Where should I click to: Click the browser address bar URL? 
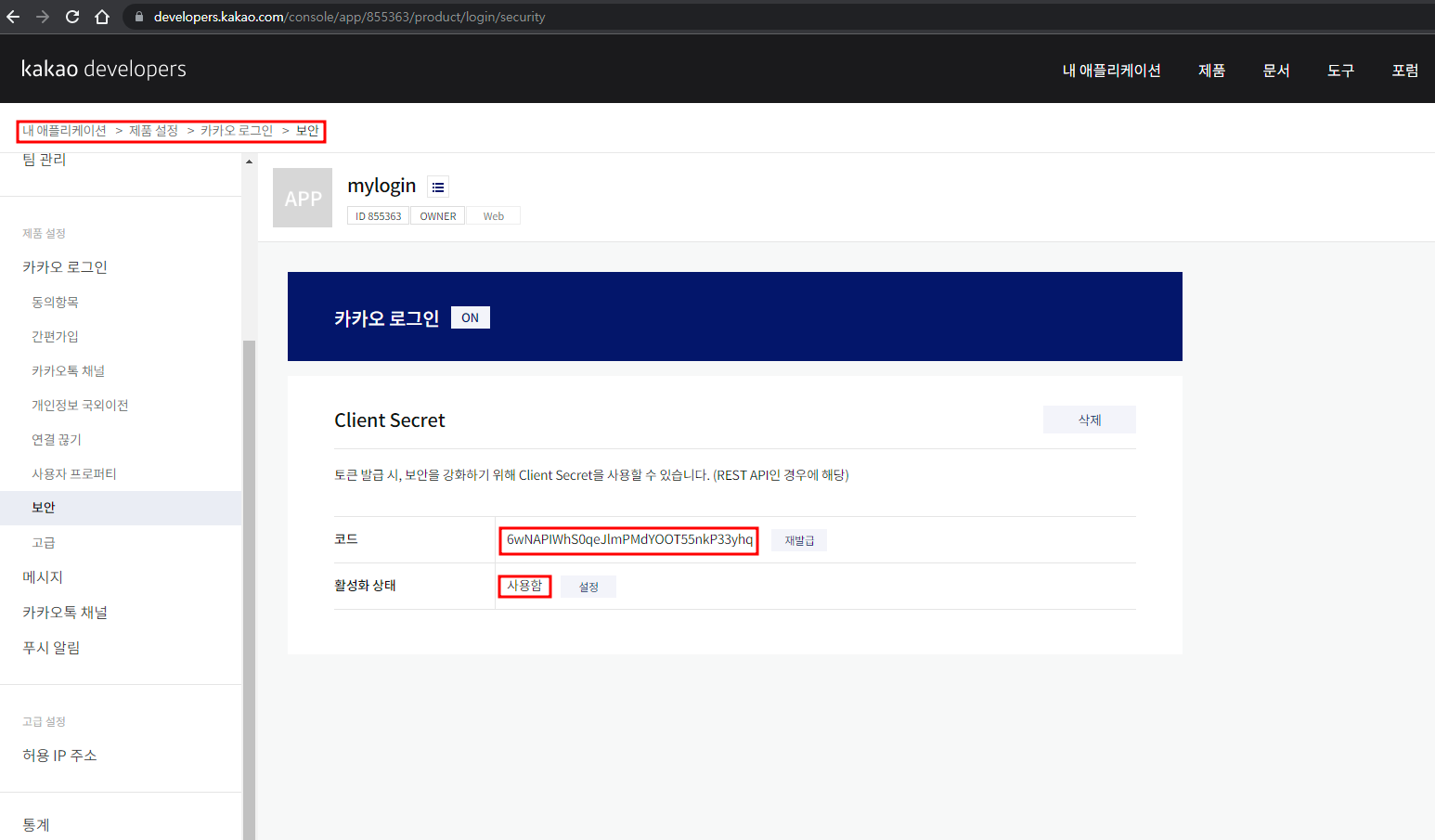pos(350,17)
